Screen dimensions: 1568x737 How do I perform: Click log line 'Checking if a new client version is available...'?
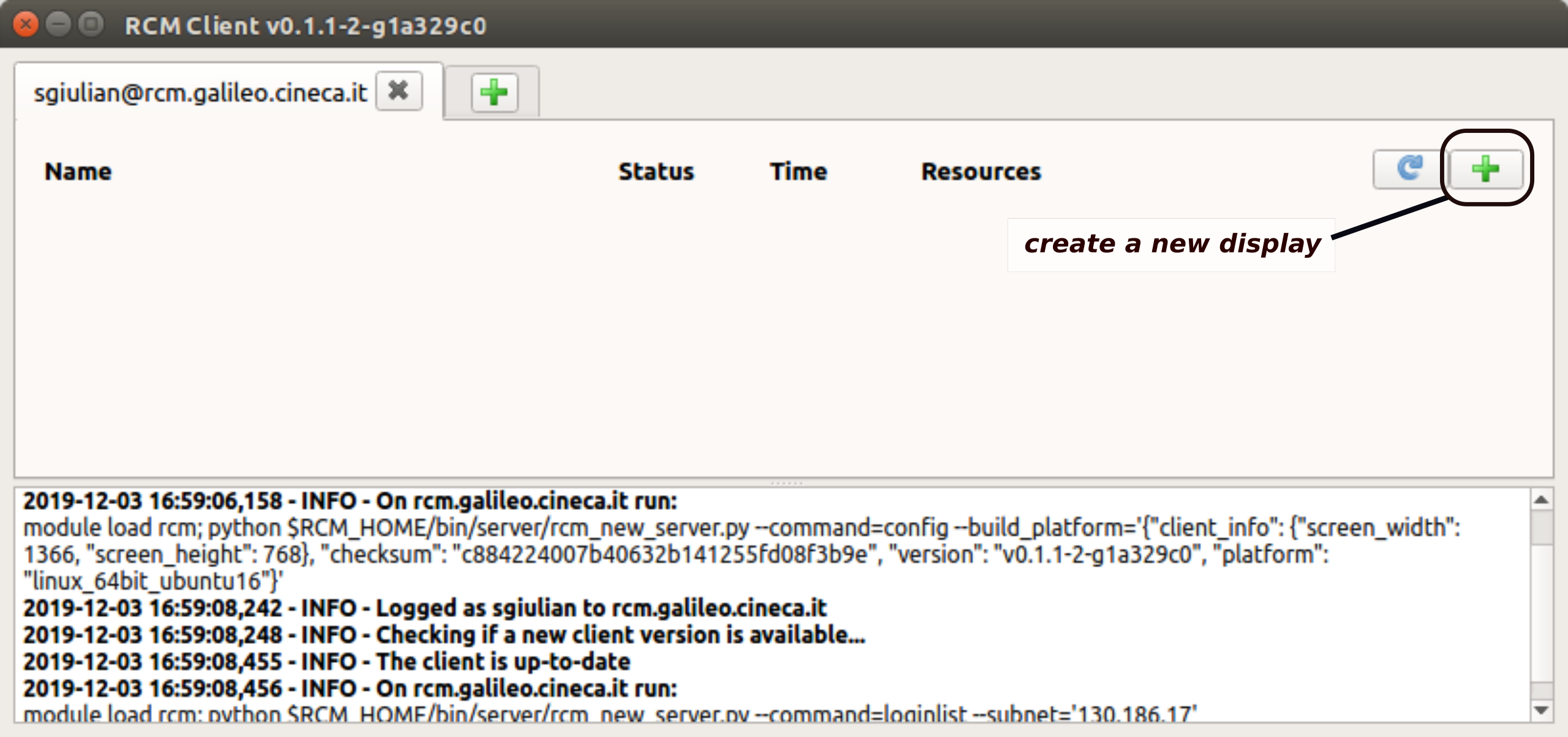point(444,635)
